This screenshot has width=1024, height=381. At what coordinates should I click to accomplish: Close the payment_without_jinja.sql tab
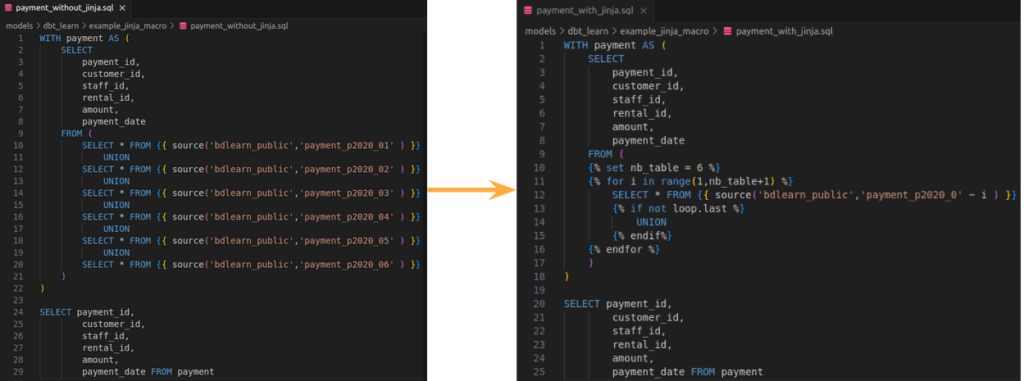[x=122, y=8]
